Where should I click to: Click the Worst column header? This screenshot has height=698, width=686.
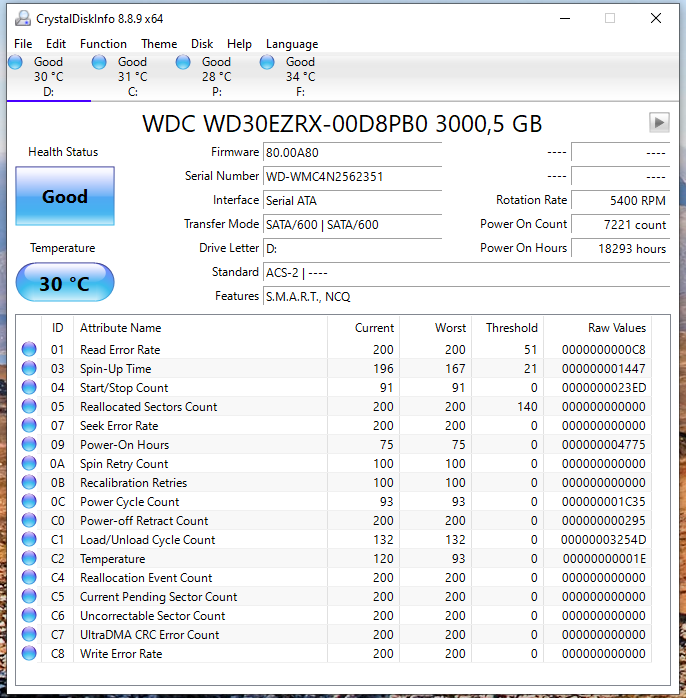[435, 328]
